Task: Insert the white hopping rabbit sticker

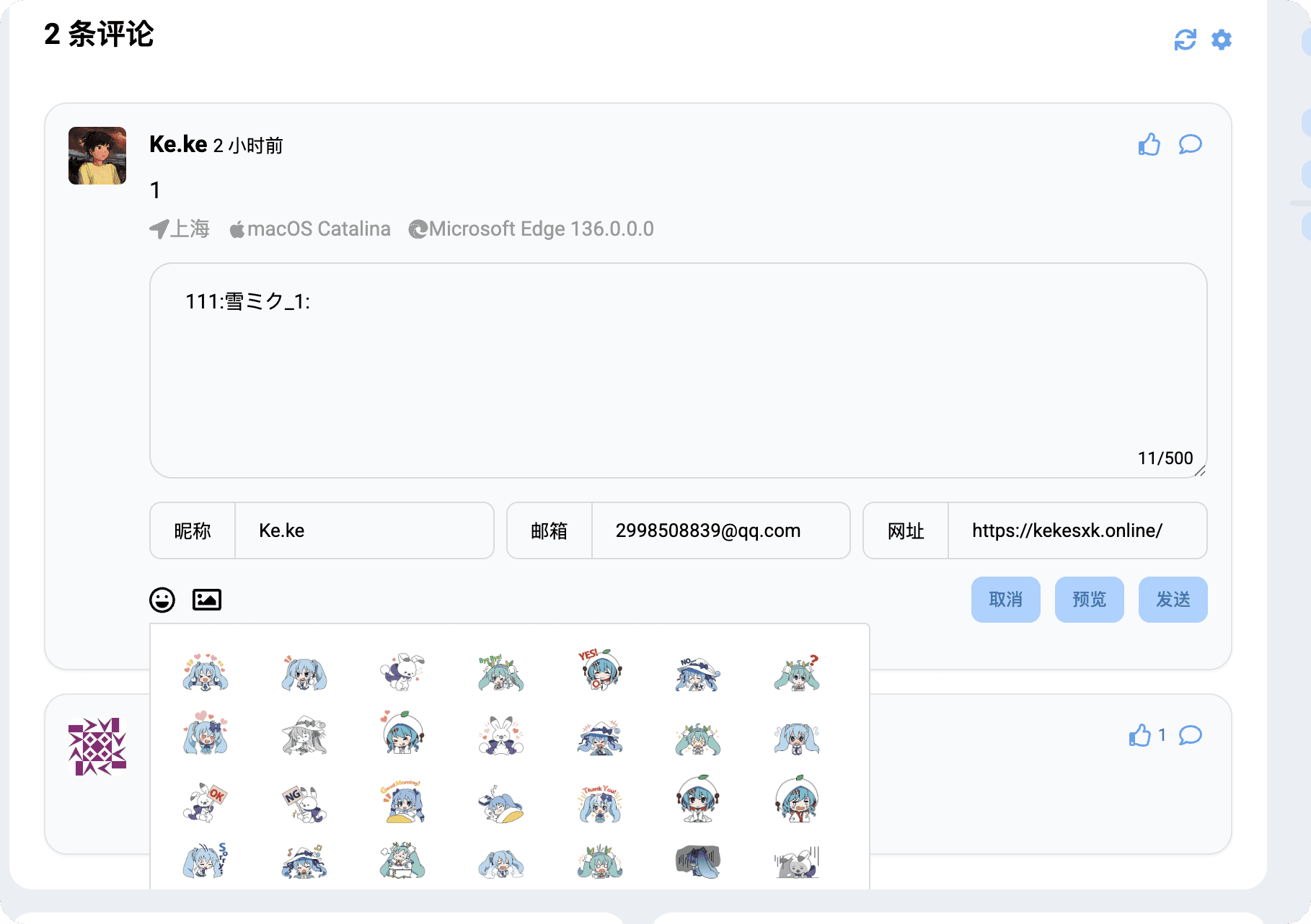Action: [x=402, y=672]
